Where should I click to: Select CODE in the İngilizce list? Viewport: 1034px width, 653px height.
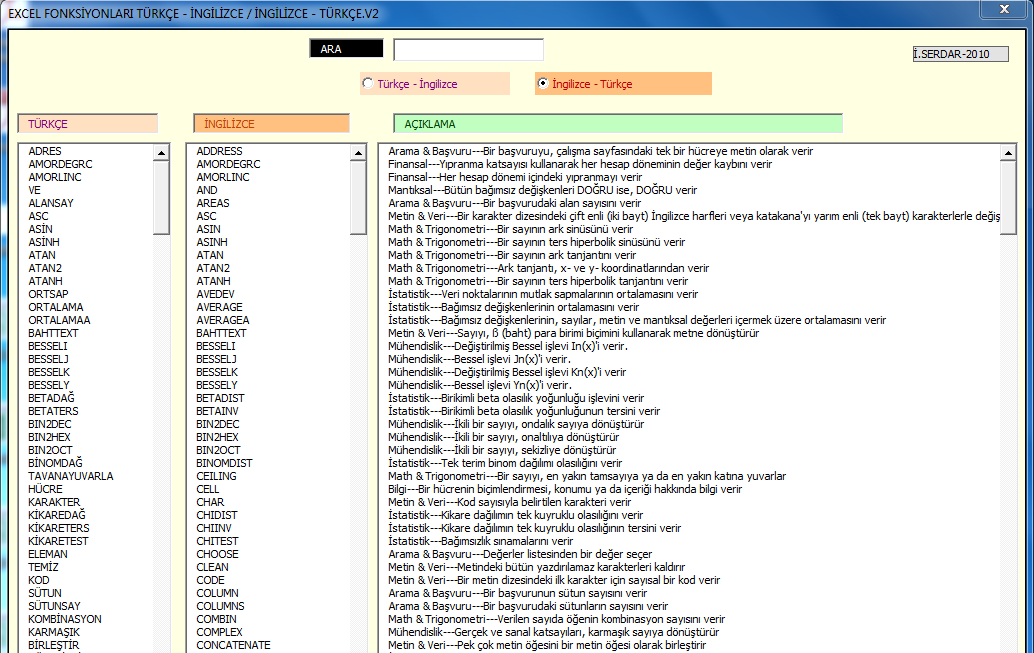click(210, 580)
